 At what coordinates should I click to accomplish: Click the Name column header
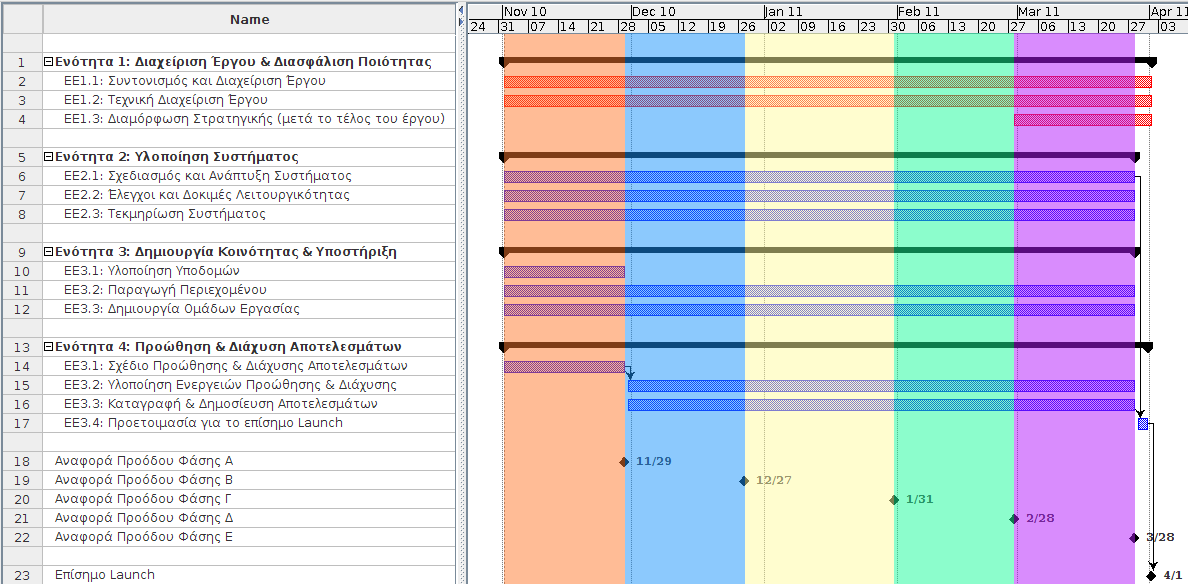[x=249, y=20]
